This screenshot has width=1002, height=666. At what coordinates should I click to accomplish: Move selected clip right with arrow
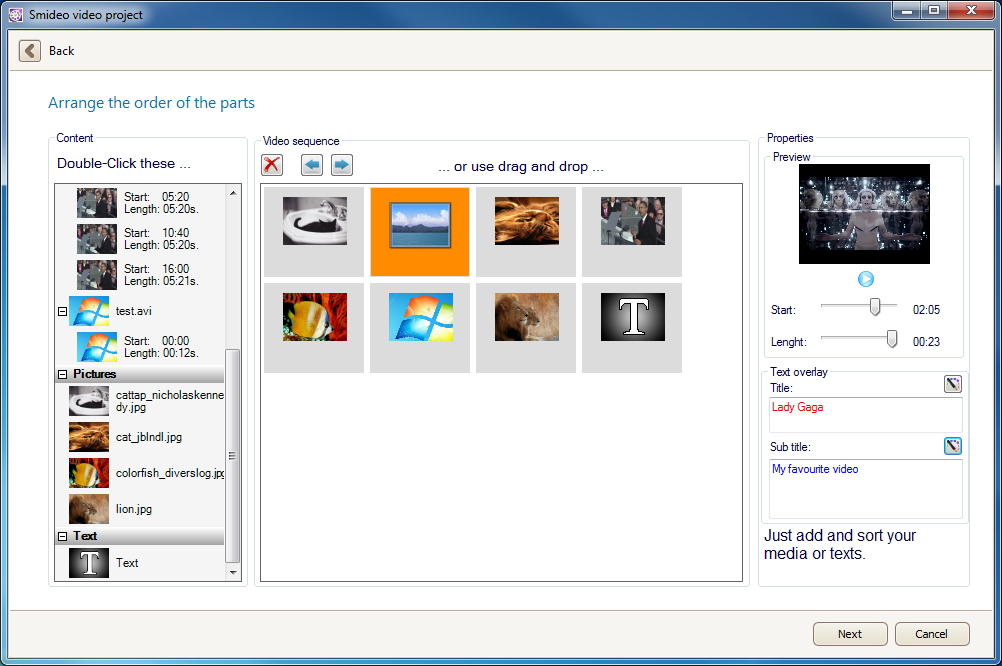coord(342,166)
